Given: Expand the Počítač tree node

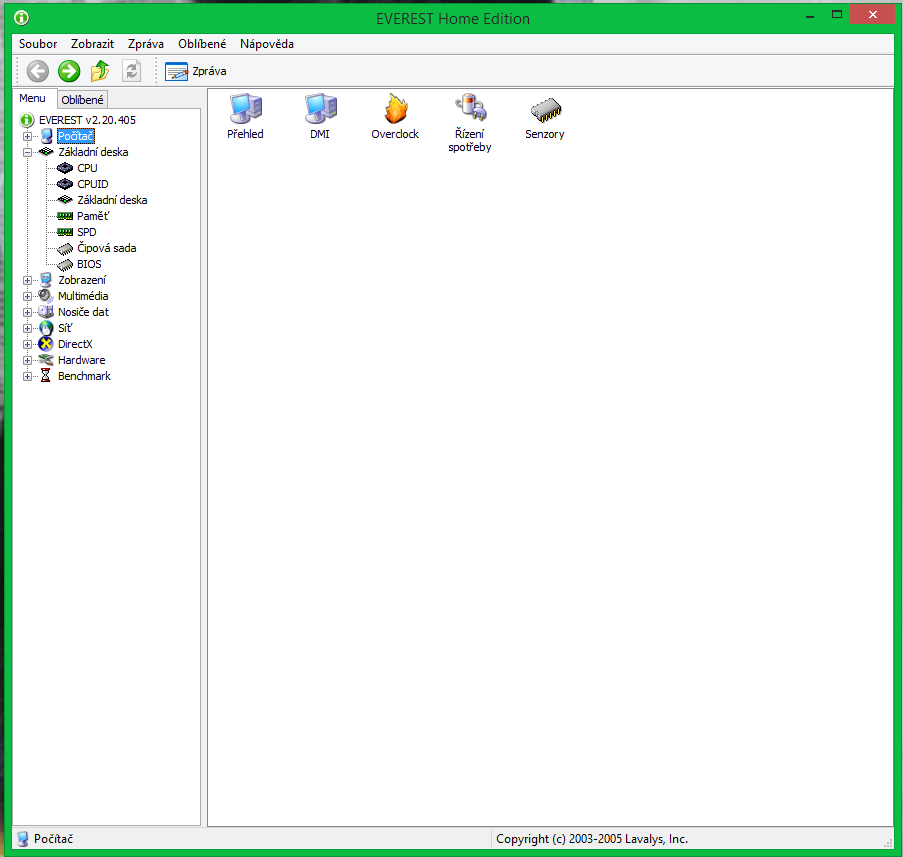Looking at the screenshot, I should 27,136.
